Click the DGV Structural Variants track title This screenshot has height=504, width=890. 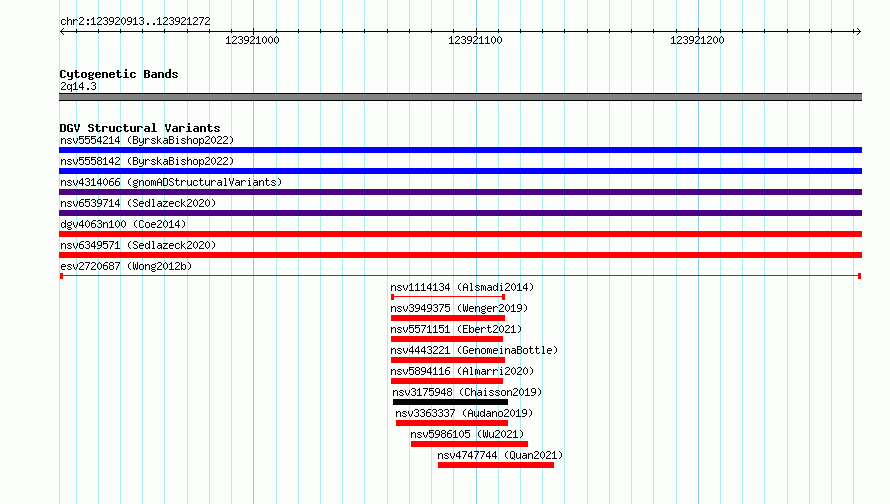click(x=140, y=128)
